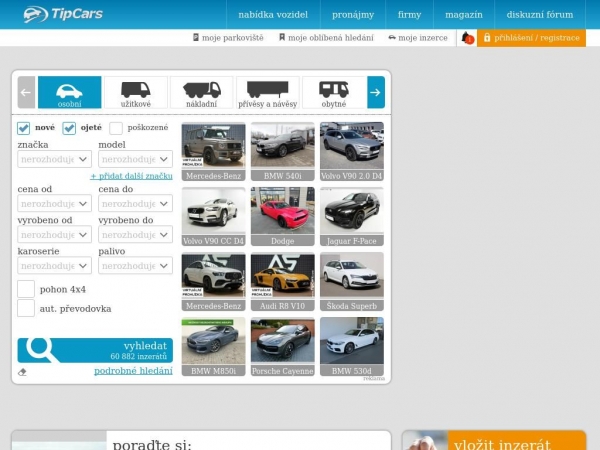This screenshot has width=600, height=450.
Task: Open the cena do dropdown
Action: pyautogui.click(x=135, y=204)
